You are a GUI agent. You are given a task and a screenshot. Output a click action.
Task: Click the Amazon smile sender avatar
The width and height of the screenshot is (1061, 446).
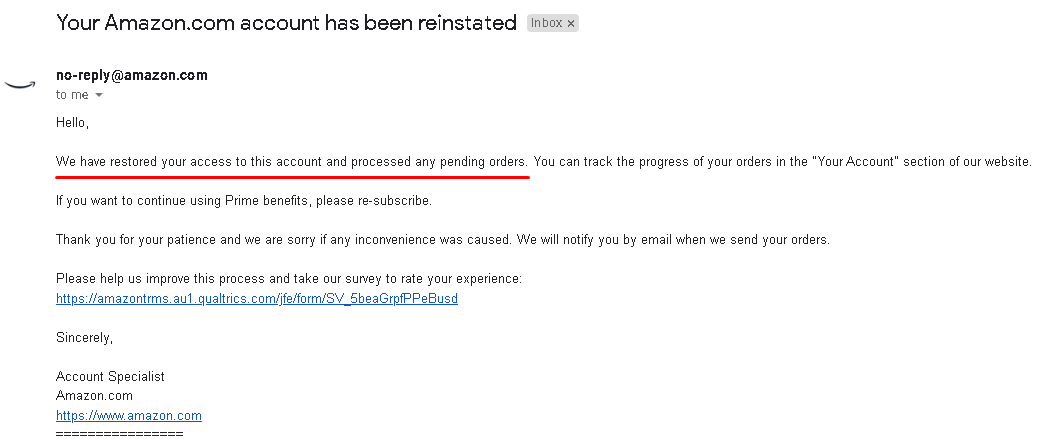[19, 85]
